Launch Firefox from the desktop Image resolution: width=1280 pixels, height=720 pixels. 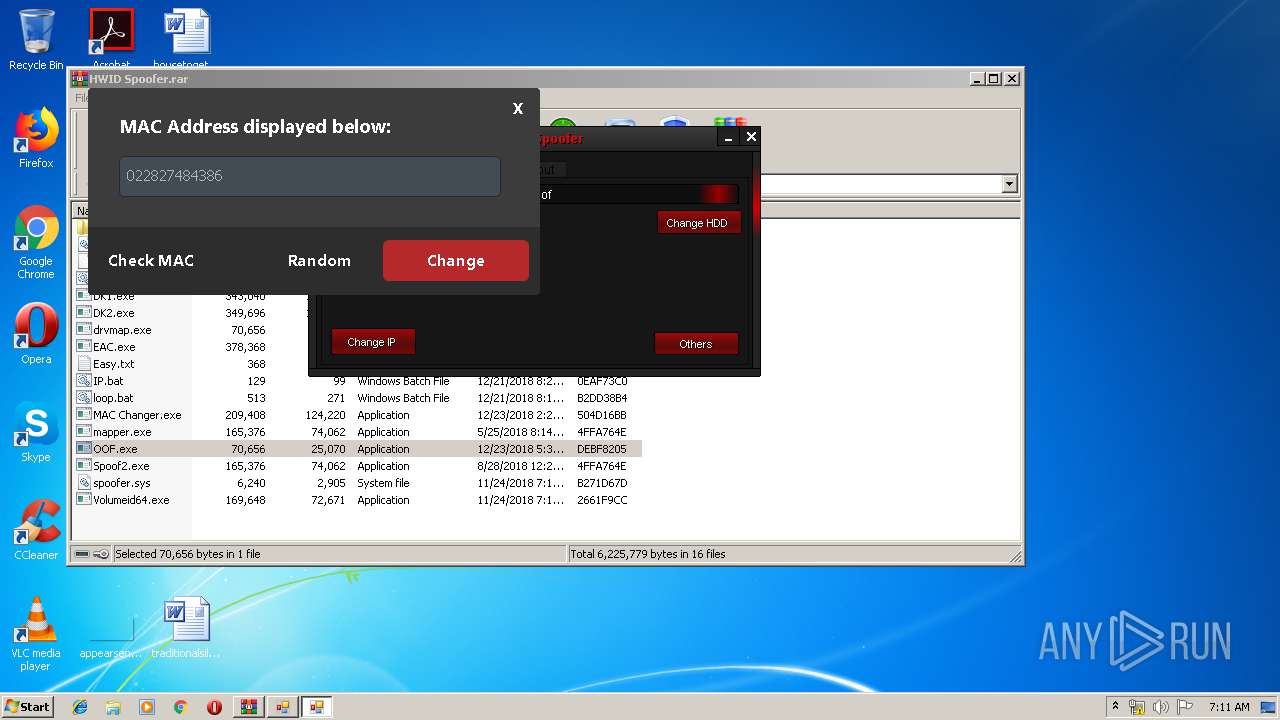36,138
